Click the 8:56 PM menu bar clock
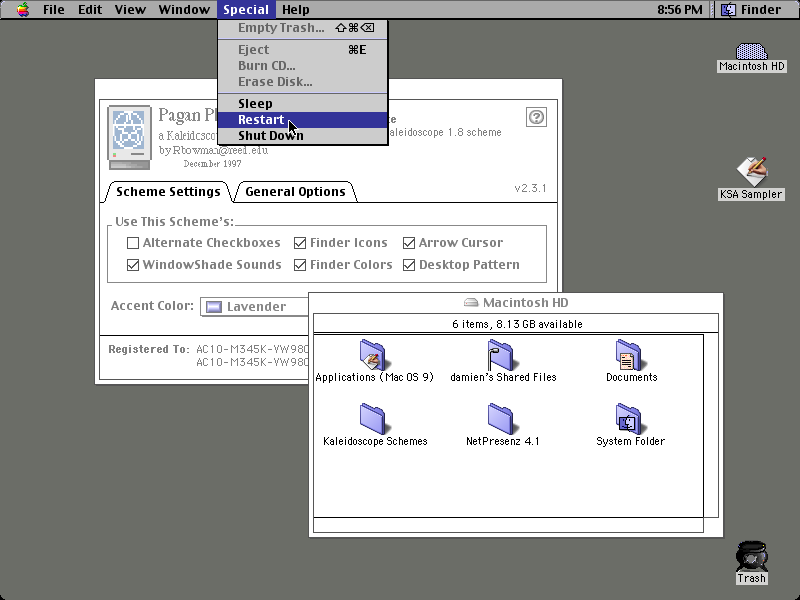This screenshot has height=600, width=800. click(x=680, y=9)
